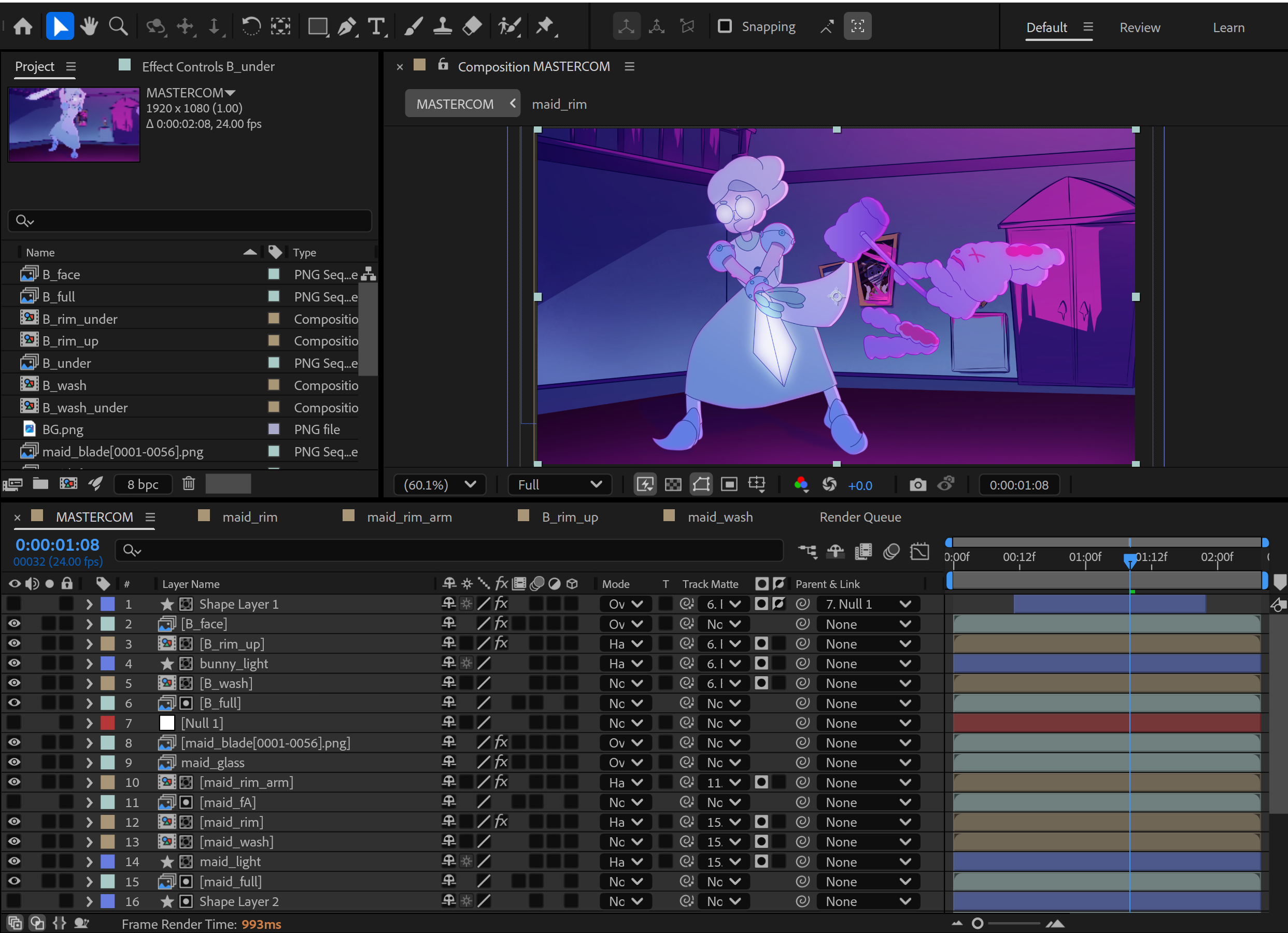This screenshot has width=1288, height=933.
Task: Click the timeline zoom slider handle
Action: pyautogui.click(x=977, y=923)
